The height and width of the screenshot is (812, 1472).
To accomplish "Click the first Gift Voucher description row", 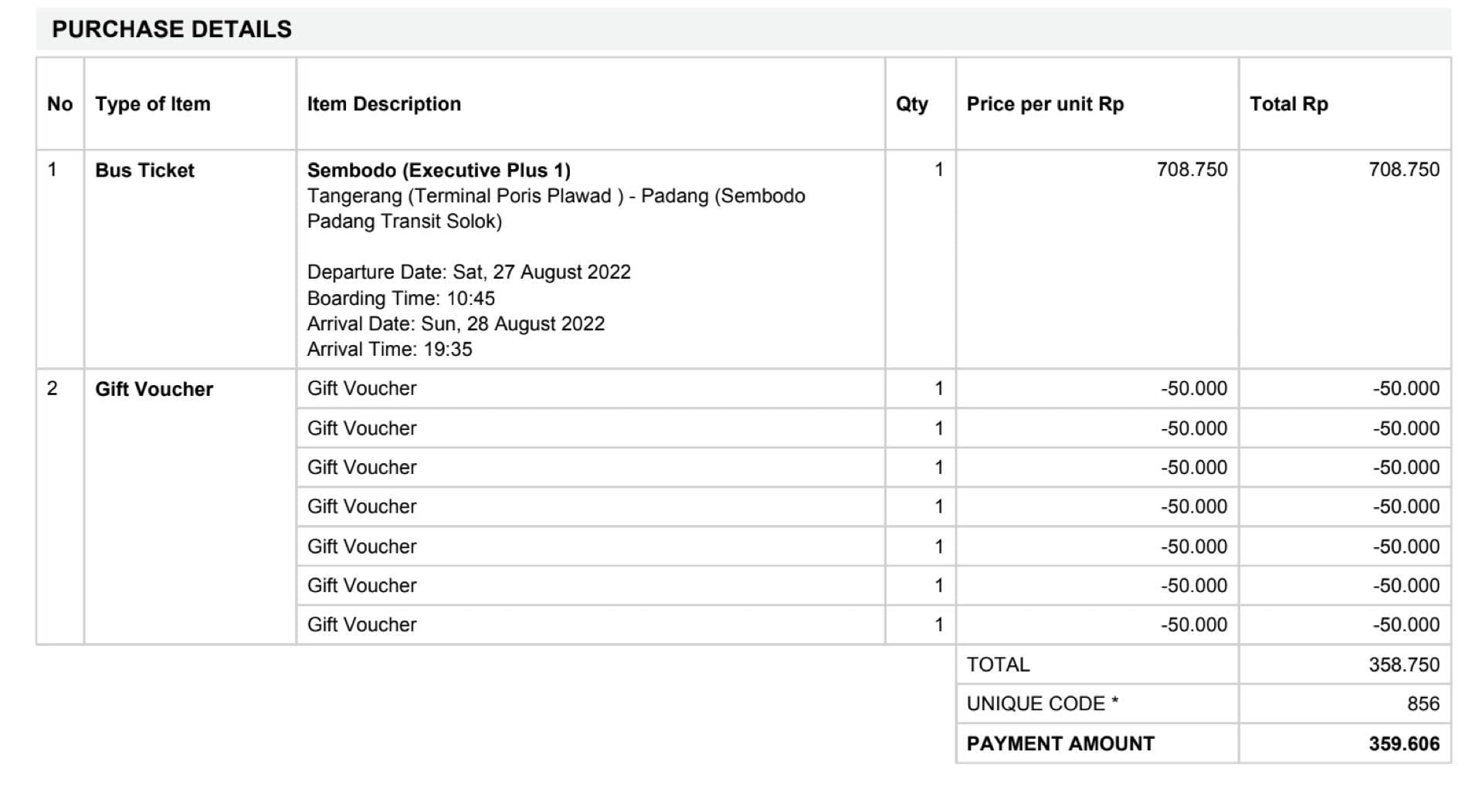I will click(361, 388).
